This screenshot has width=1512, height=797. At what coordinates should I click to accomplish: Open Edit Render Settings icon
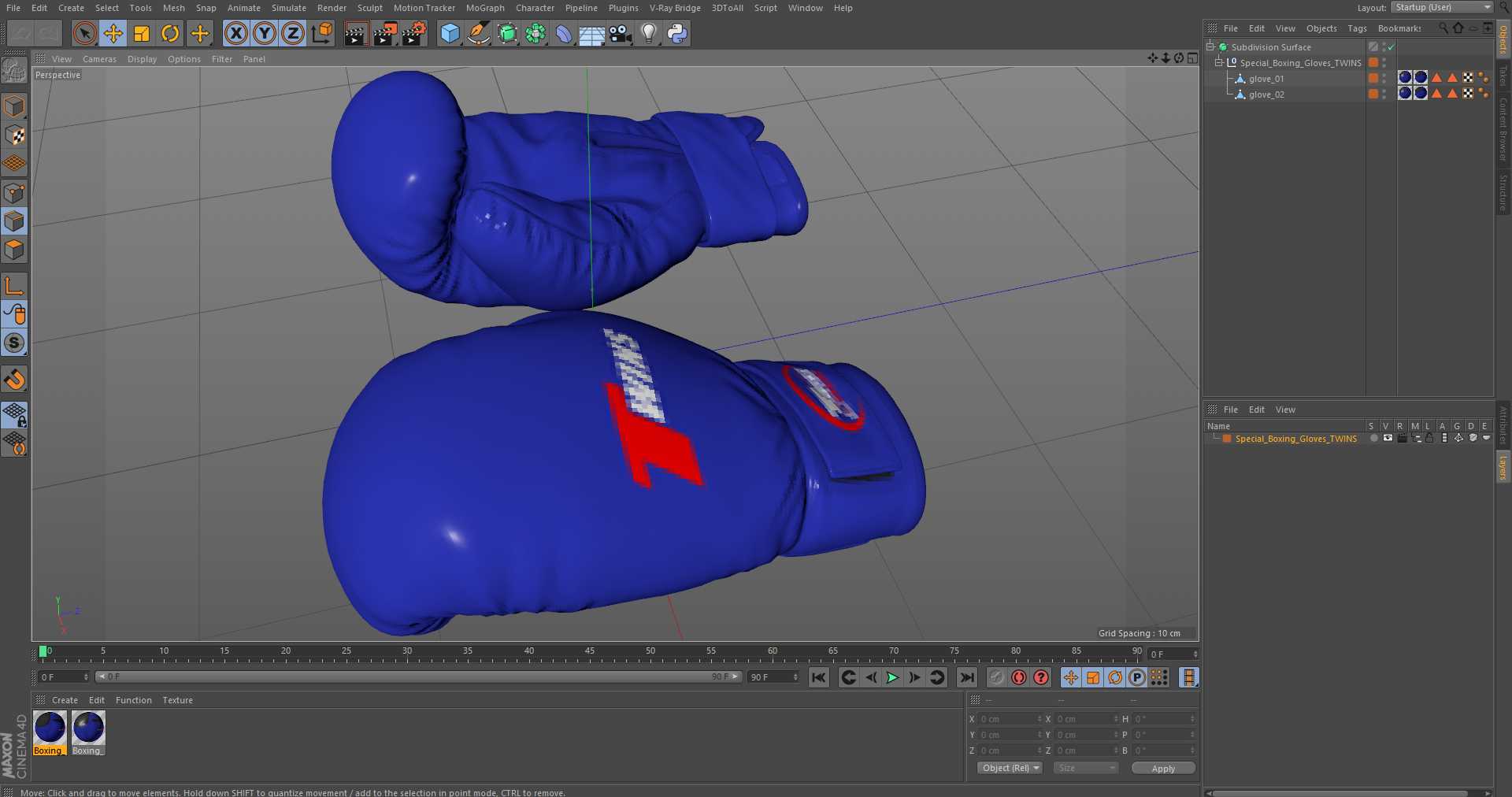pos(413,33)
